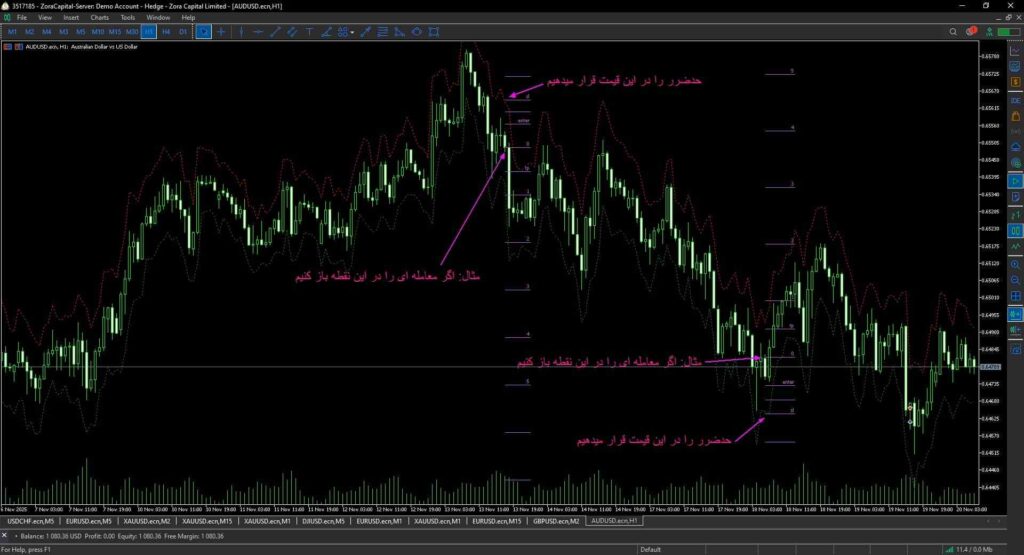Open the USDCHF.ecn,M5 chart tab
Image resolution: width=1024 pixels, height=555 pixels.
(30, 521)
